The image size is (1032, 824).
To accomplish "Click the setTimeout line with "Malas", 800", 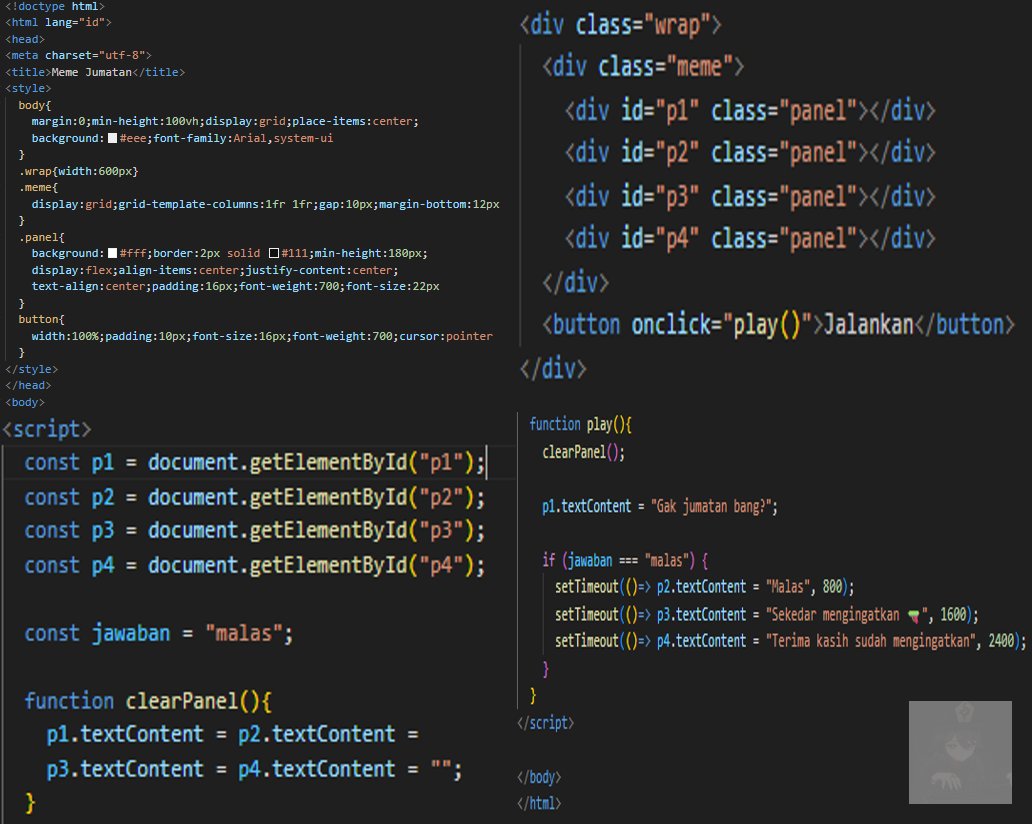I will 705,587.
